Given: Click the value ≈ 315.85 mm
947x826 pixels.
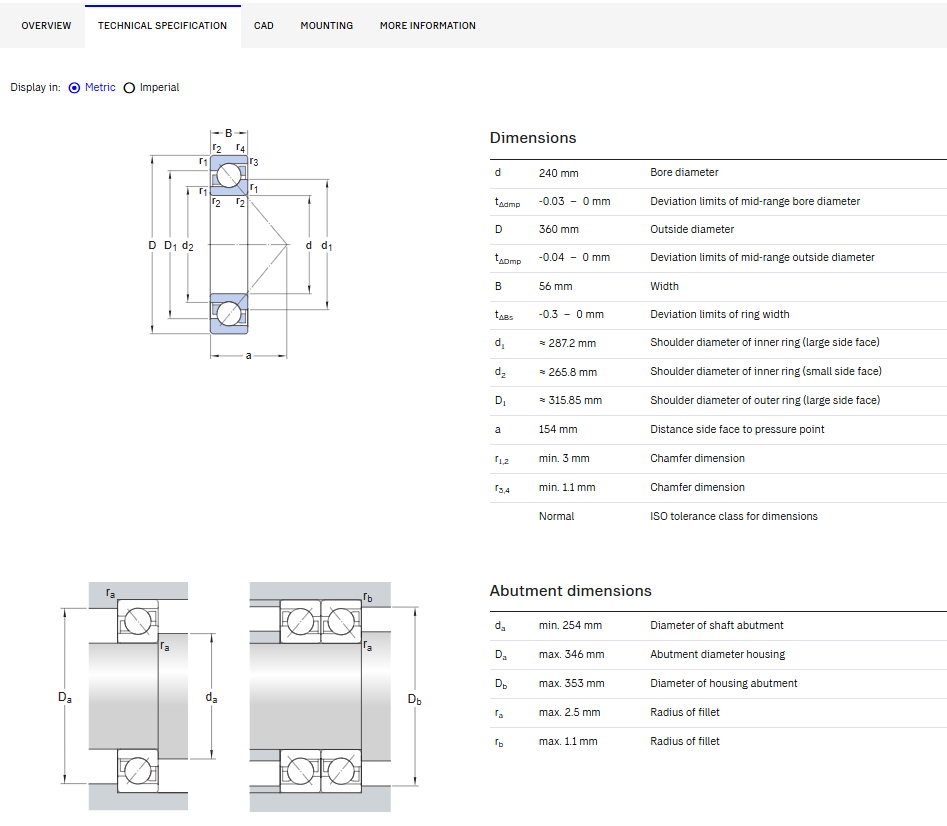Looking at the screenshot, I should coord(570,400).
